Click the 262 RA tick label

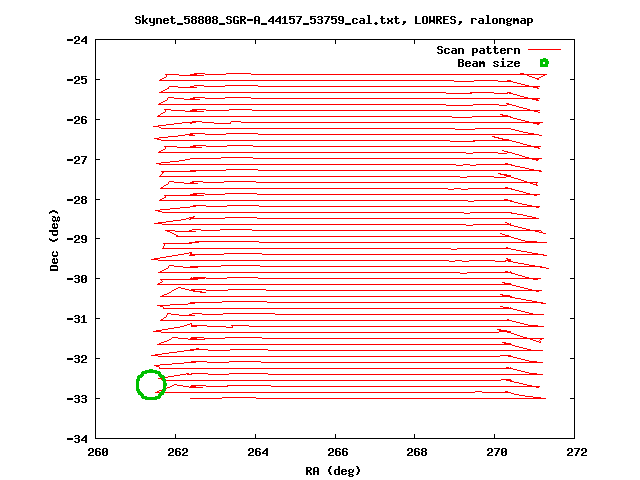[178, 452]
